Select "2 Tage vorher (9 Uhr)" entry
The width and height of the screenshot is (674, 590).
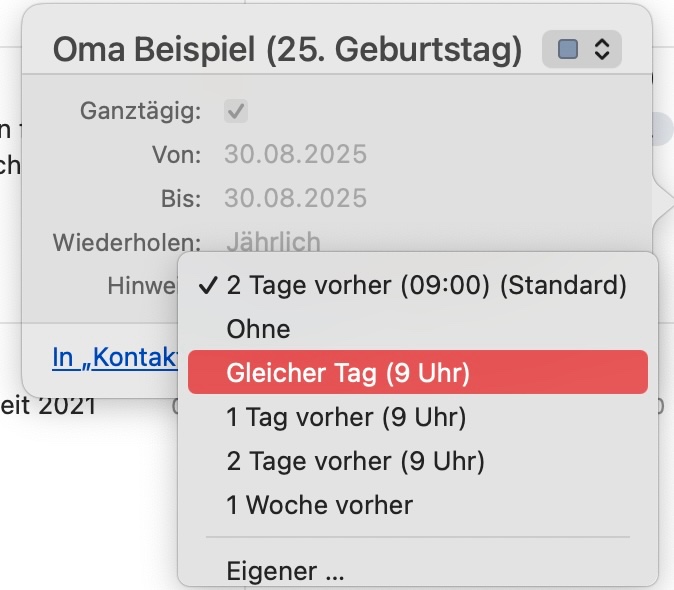click(355, 461)
